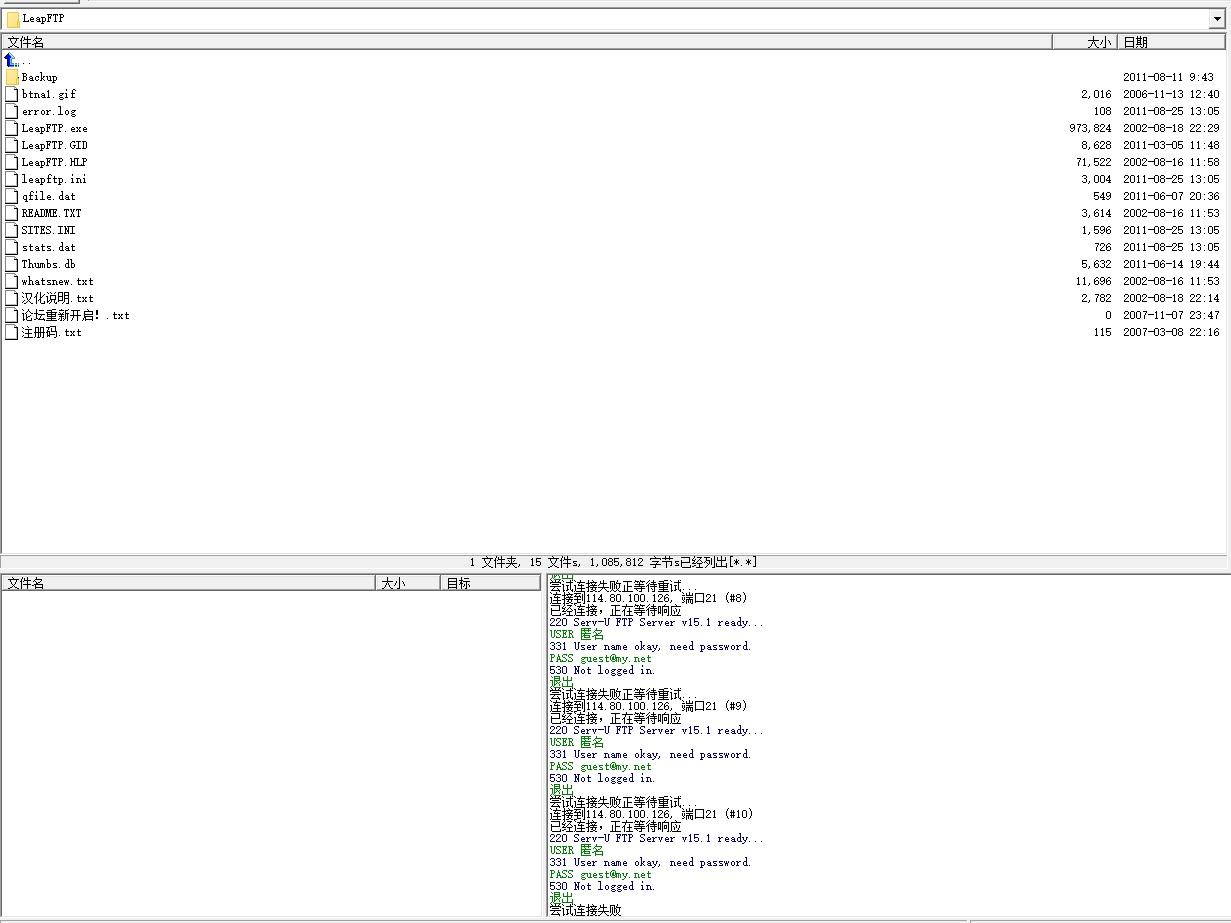Select the README.TXT file icon
1231x923 pixels.
click(x=12, y=213)
